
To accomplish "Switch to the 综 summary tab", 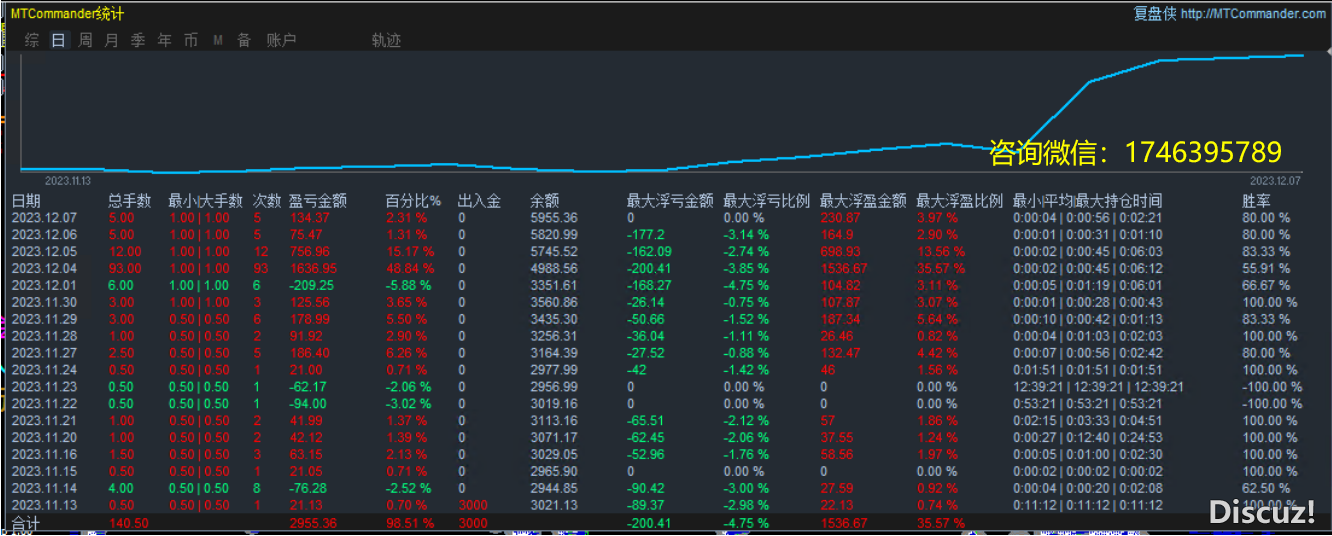I will 32,41.
